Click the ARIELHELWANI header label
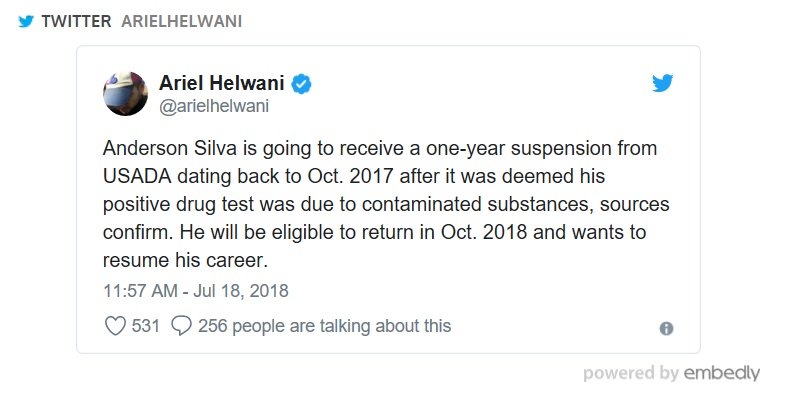This screenshot has width=788, height=412. [x=181, y=22]
